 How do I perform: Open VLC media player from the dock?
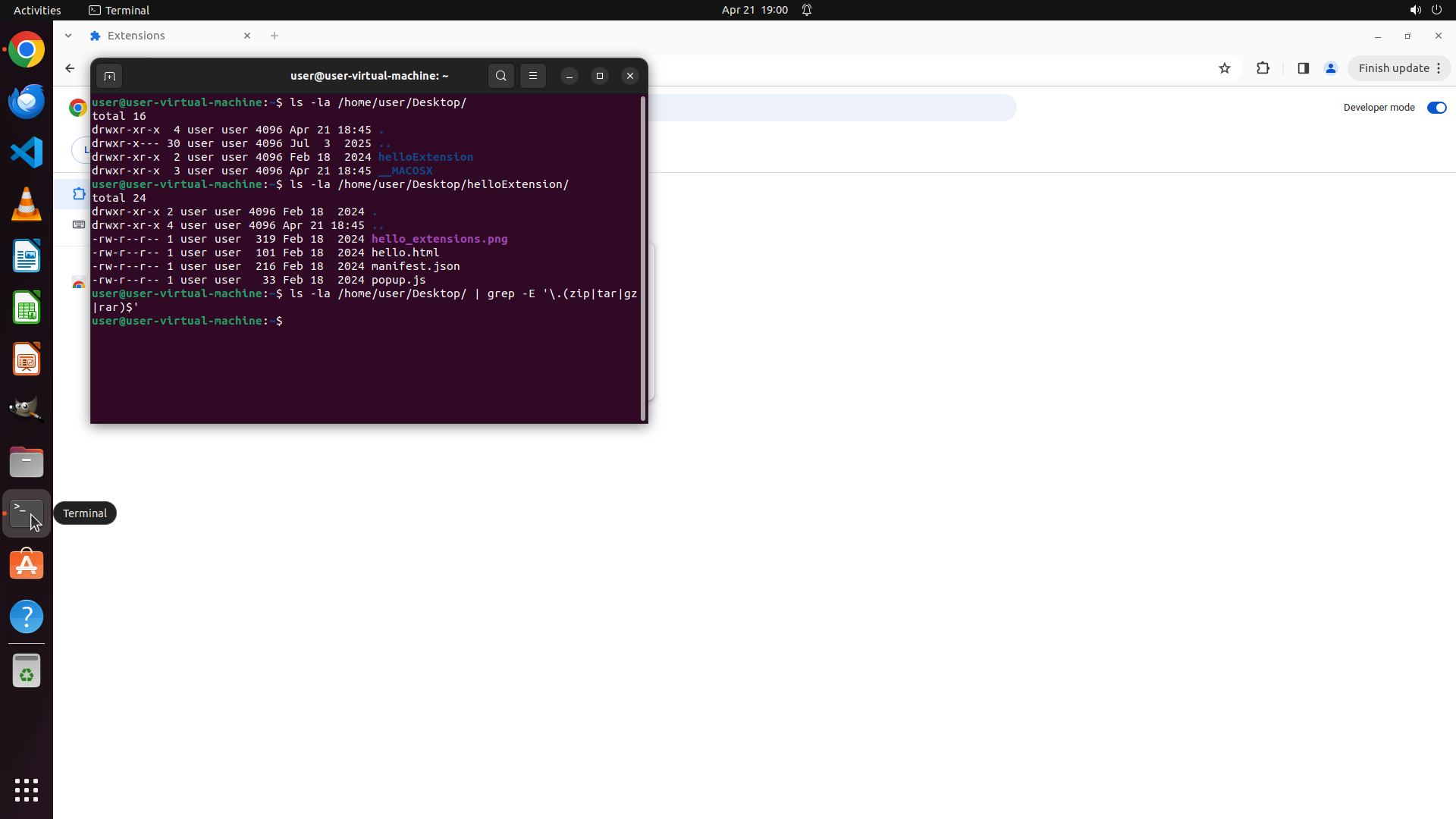(x=27, y=204)
